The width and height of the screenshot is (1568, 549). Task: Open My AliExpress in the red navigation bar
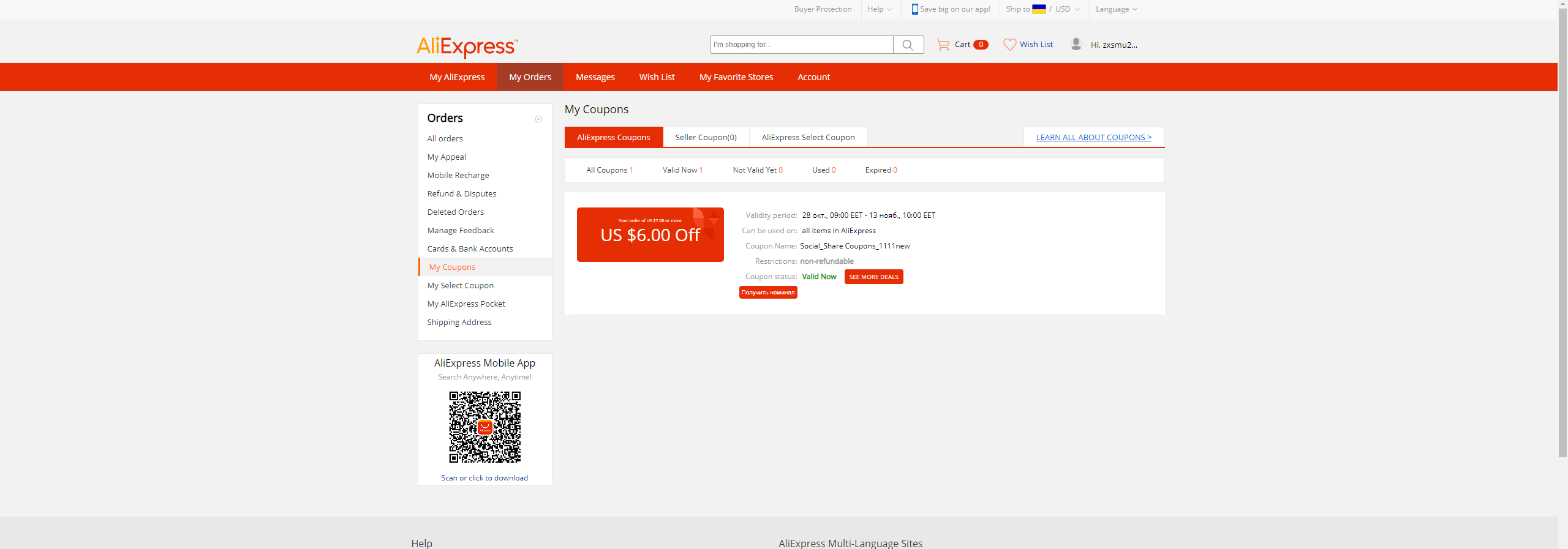(x=457, y=77)
